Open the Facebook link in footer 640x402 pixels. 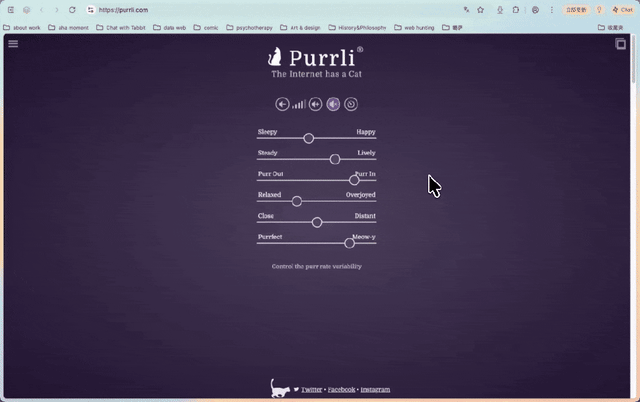341,390
